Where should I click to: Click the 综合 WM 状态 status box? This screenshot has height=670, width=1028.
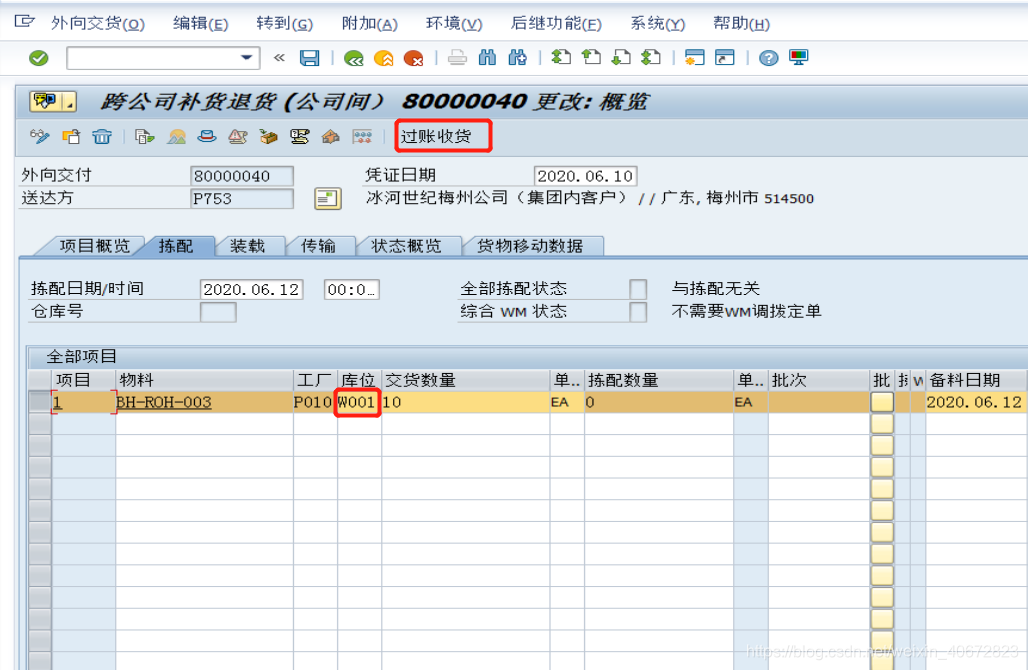point(638,312)
